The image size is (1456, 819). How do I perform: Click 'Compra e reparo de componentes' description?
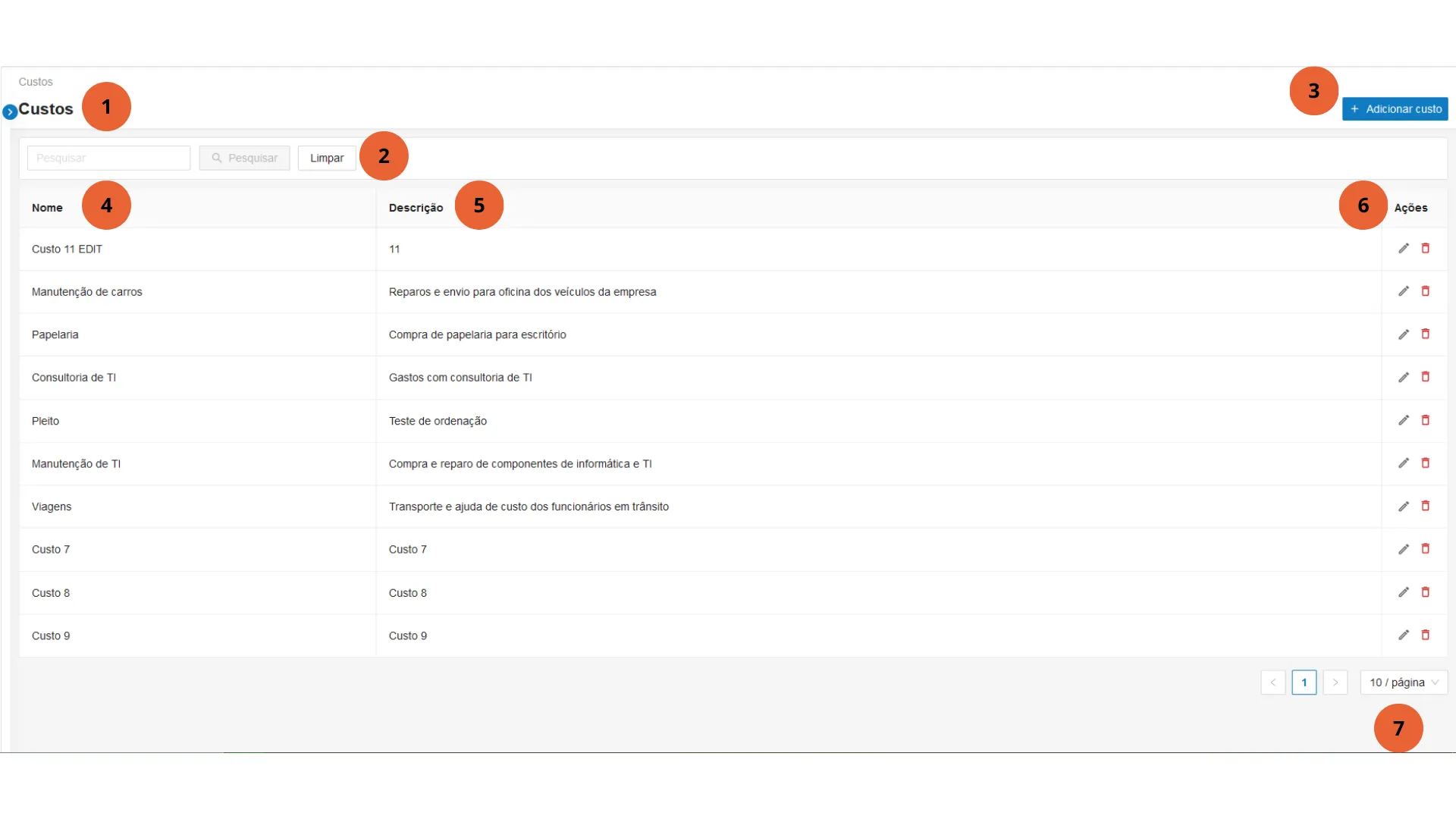tap(520, 463)
